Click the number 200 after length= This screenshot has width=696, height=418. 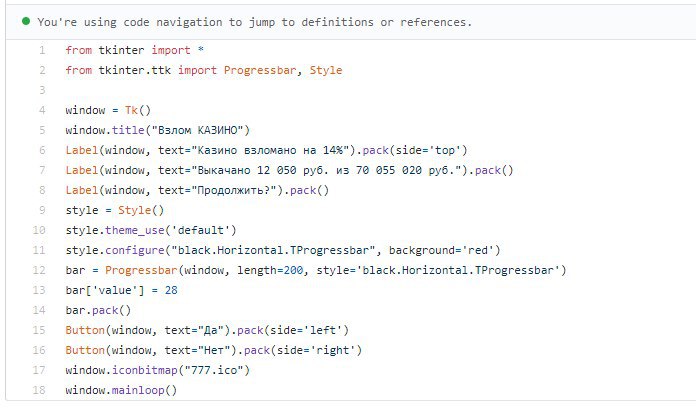[x=293, y=270]
